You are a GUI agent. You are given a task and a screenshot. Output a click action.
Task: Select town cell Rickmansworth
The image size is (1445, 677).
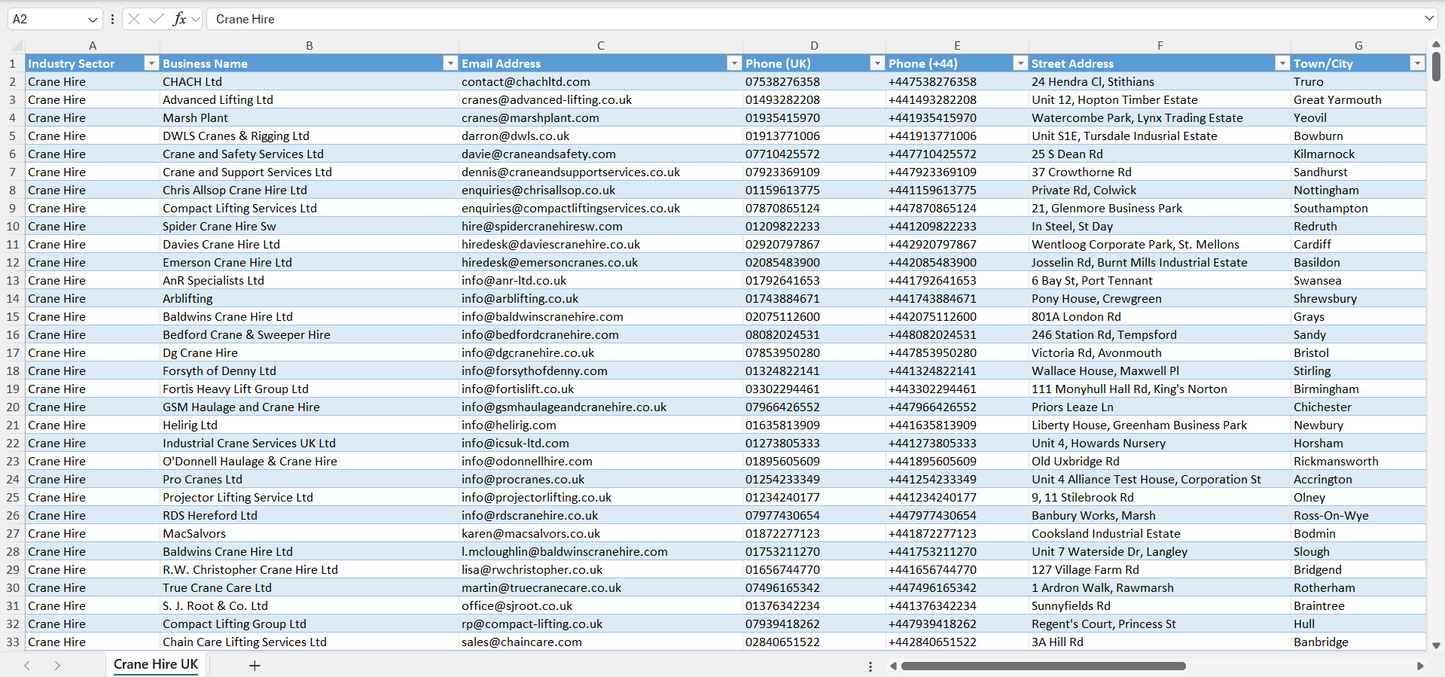pyautogui.click(x=1358, y=461)
